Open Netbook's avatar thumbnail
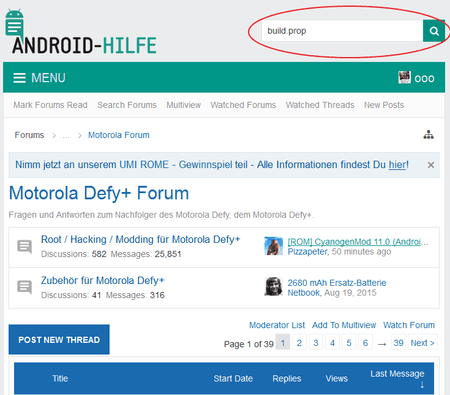This screenshot has width=450, height=395. (273, 287)
